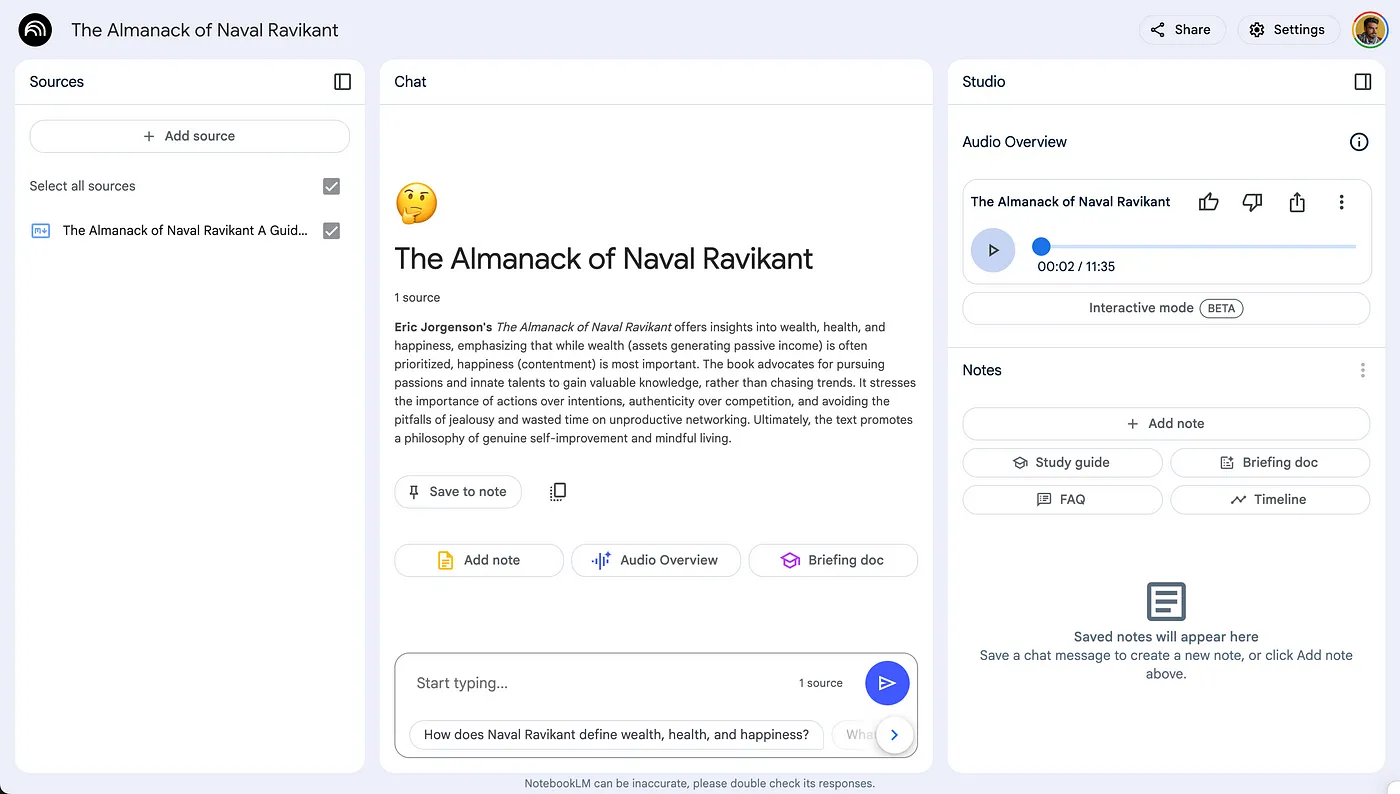Image resolution: width=1400 pixels, height=794 pixels.
Task: Open The Almanack of Naval Ravikant source row
Action: (186, 231)
